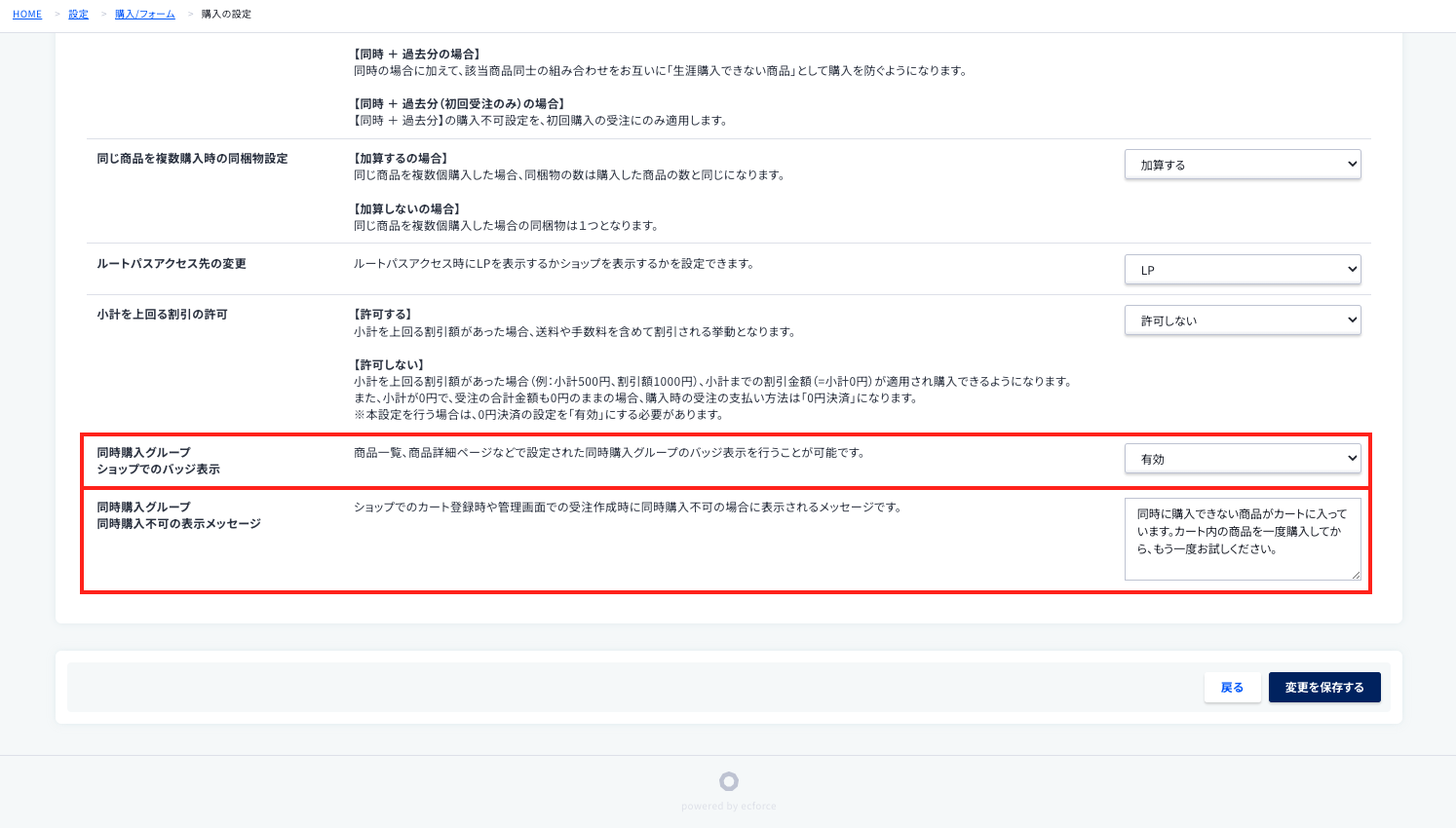This screenshot has width=1456, height=828.
Task: Click the 【加算するの場合】 heading
Action: point(401,159)
